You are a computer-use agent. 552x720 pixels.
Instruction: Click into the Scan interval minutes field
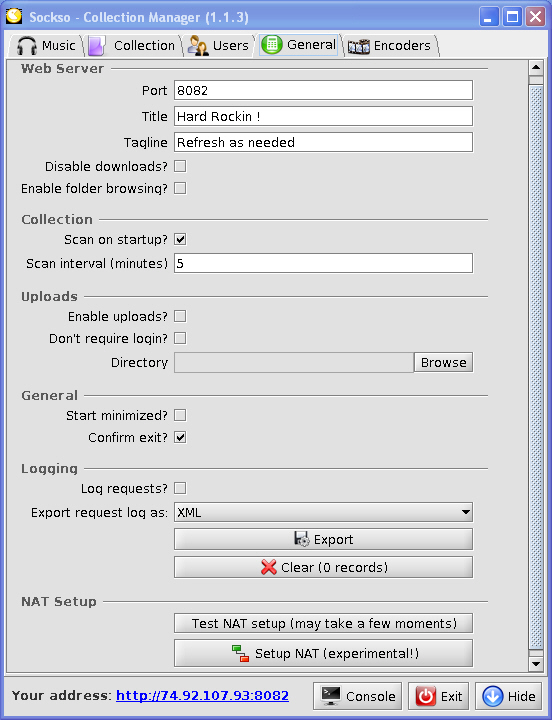[323, 263]
